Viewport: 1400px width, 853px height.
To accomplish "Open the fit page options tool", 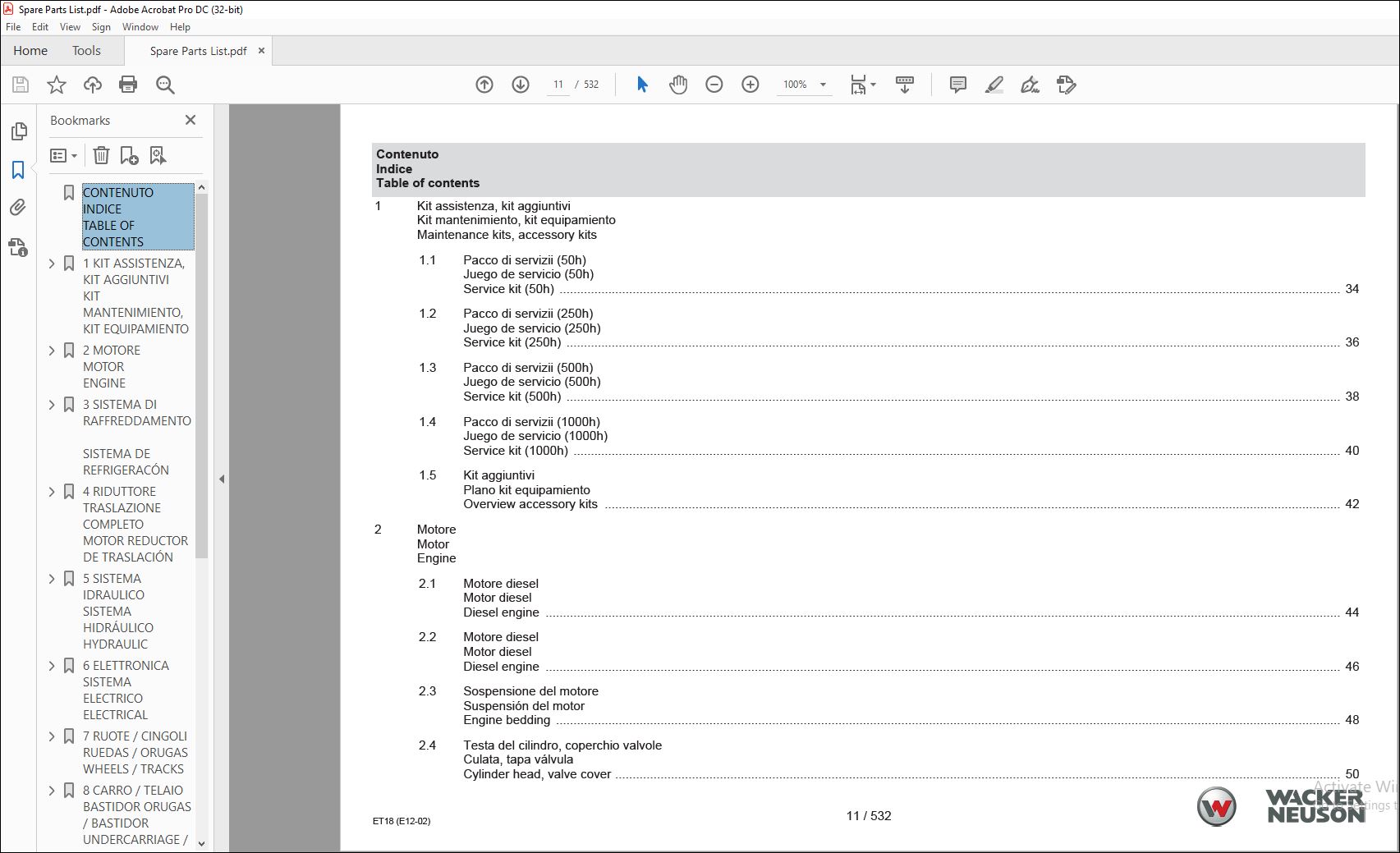I will click(862, 85).
